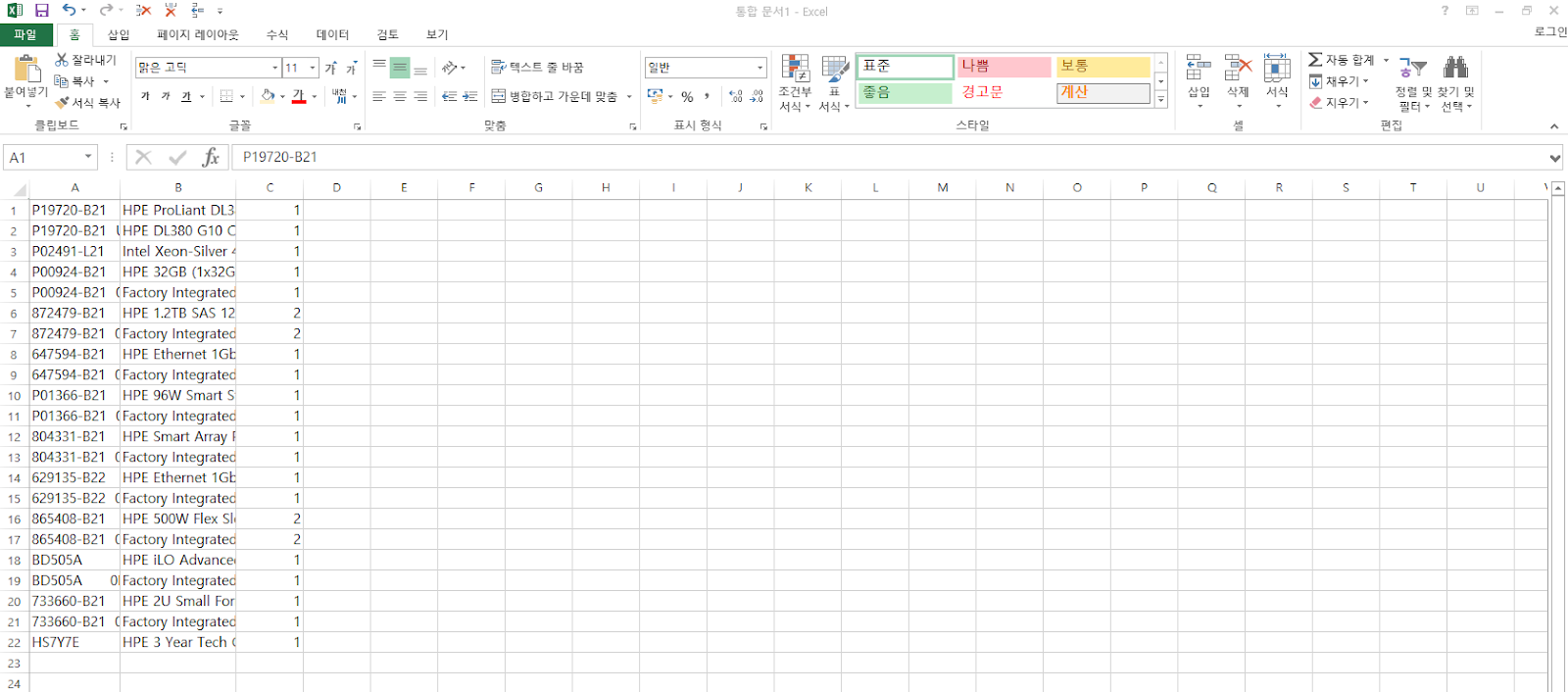The height and width of the screenshot is (692, 1568).
Task: Apply the red font color button
Action: 299,96
